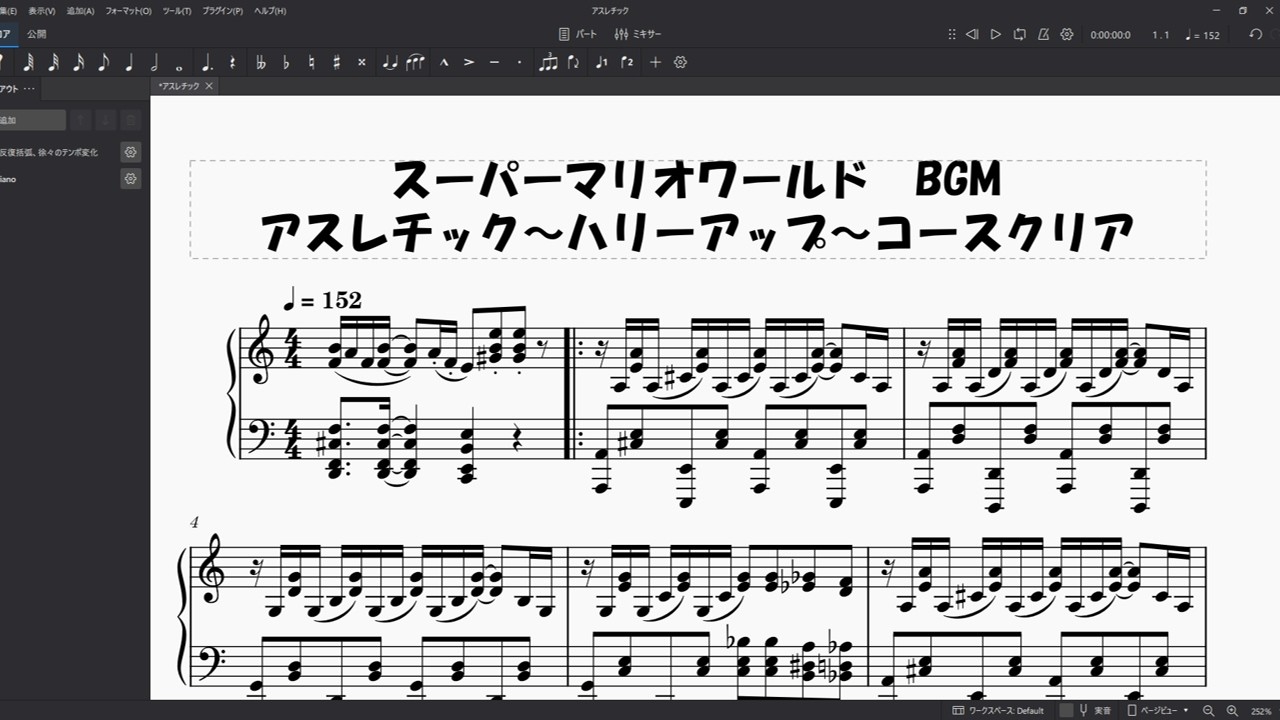This screenshot has height=720, width=1280.
Task: Toggle rest input
Action: tap(232, 62)
